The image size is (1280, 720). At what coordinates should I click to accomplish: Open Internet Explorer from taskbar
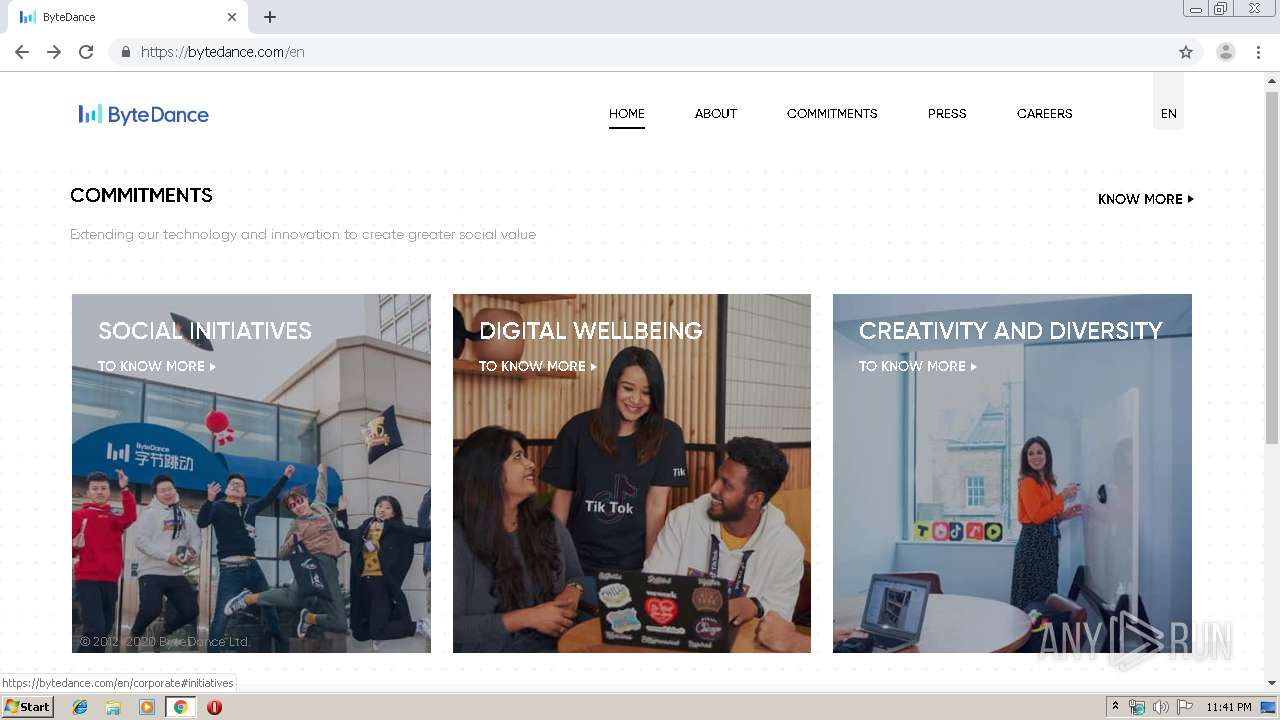click(x=80, y=707)
